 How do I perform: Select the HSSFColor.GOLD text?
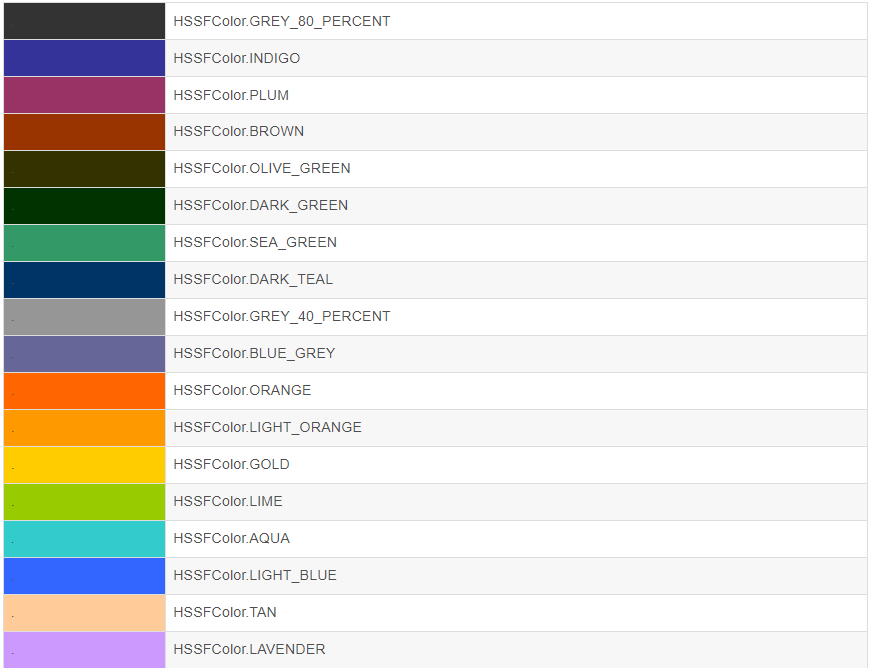click(x=231, y=464)
